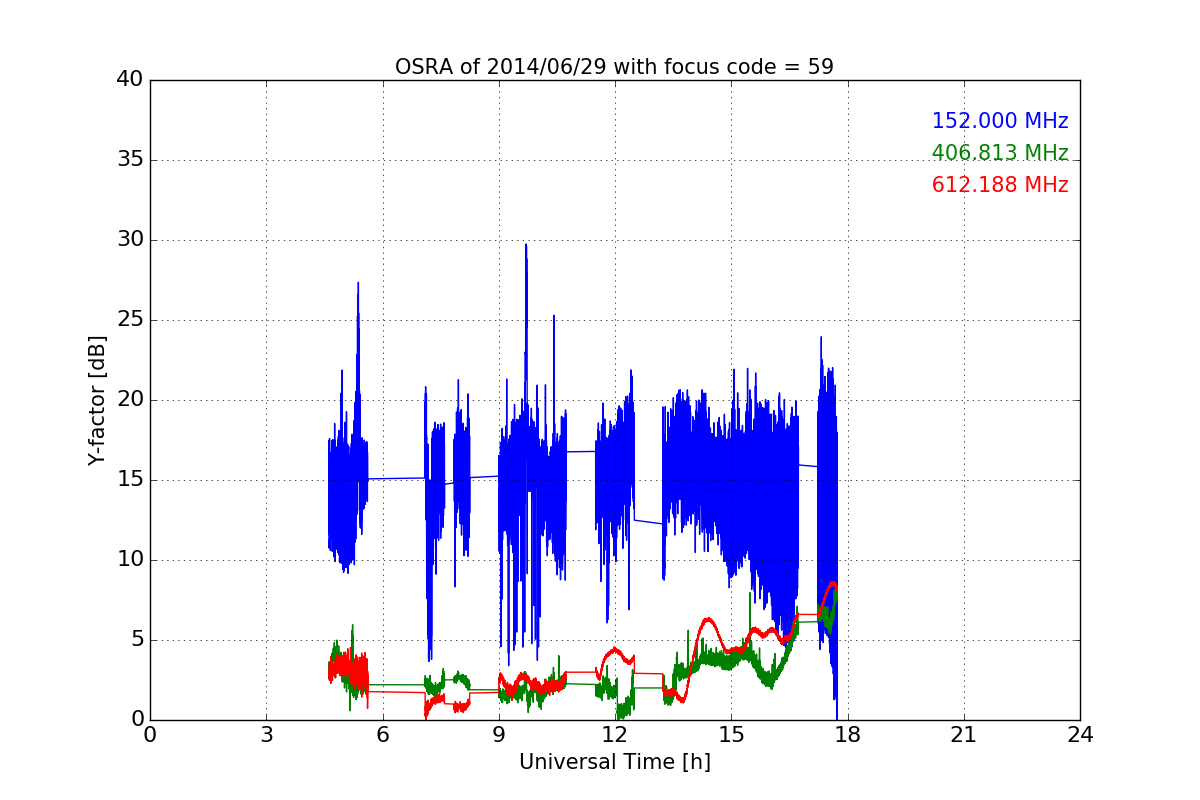The image size is (1200, 800).
Task: Click y-axis tick label 30
Action: [130, 240]
